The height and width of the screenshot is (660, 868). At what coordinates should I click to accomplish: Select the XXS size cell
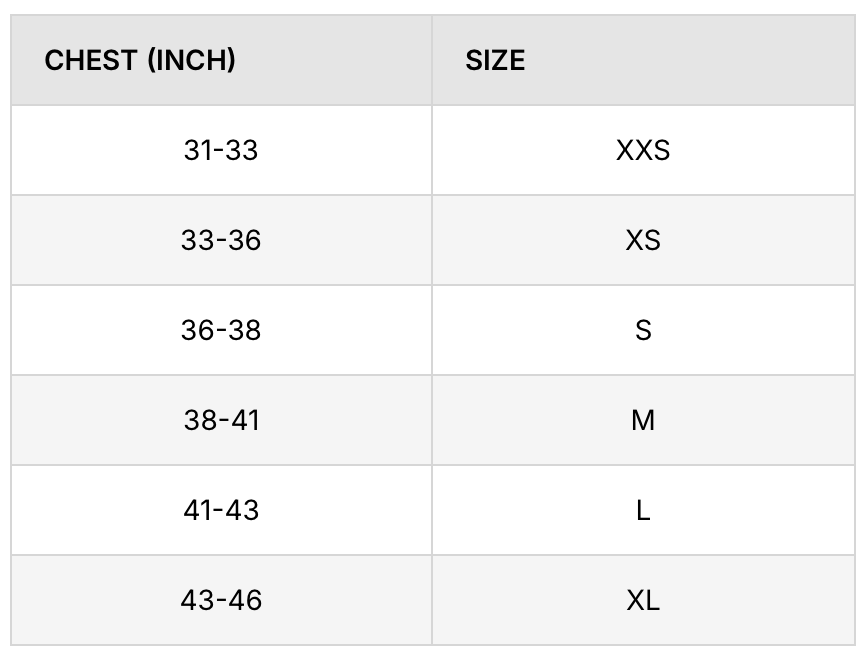643,150
